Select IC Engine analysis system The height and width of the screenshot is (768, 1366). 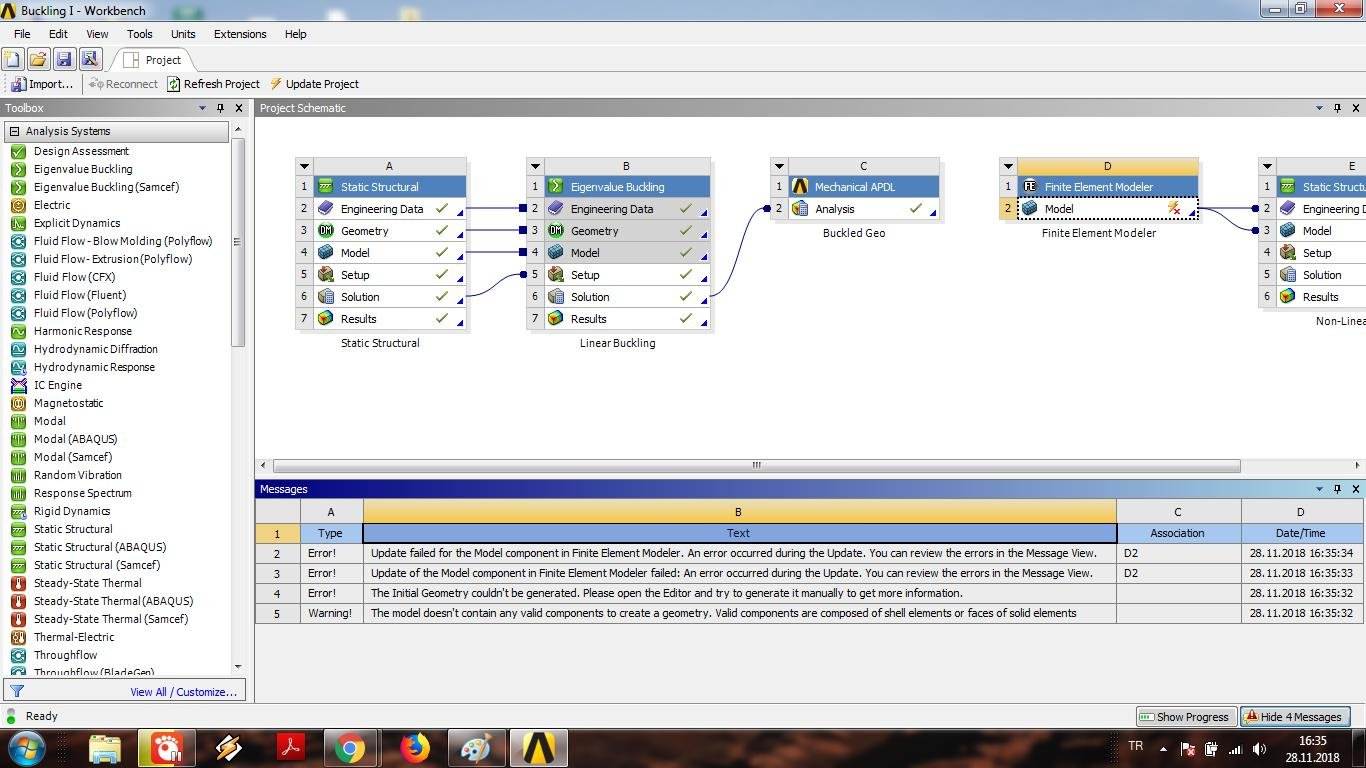pyautogui.click(x=58, y=385)
